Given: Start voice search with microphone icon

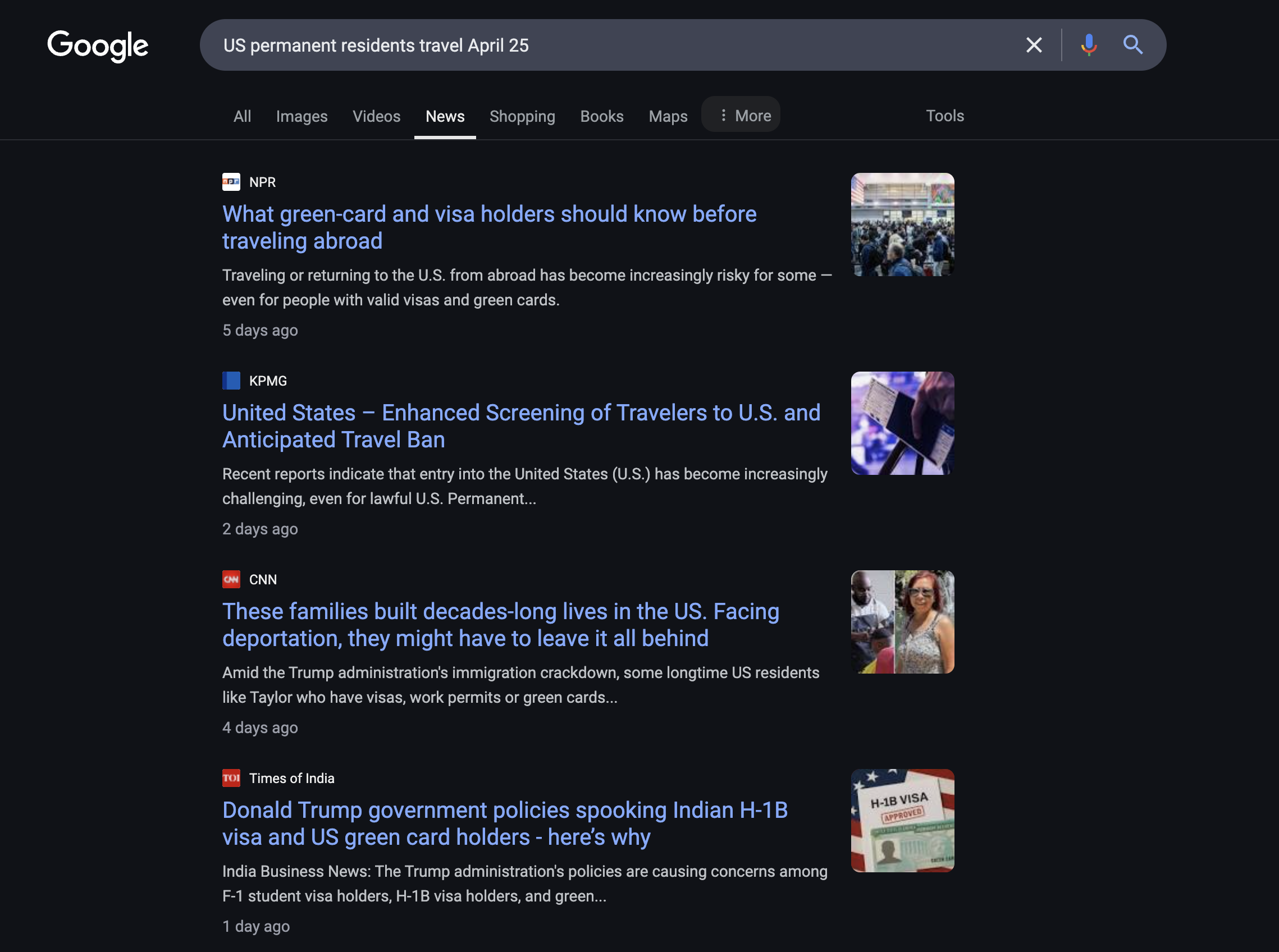Looking at the screenshot, I should pos(1088,45).
